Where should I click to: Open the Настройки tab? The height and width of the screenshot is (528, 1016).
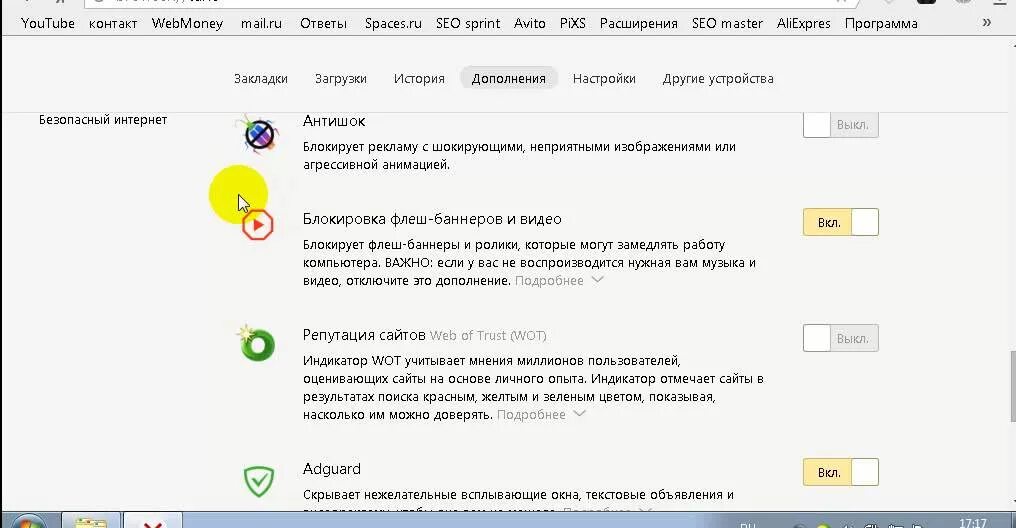(x=604, y=78)
